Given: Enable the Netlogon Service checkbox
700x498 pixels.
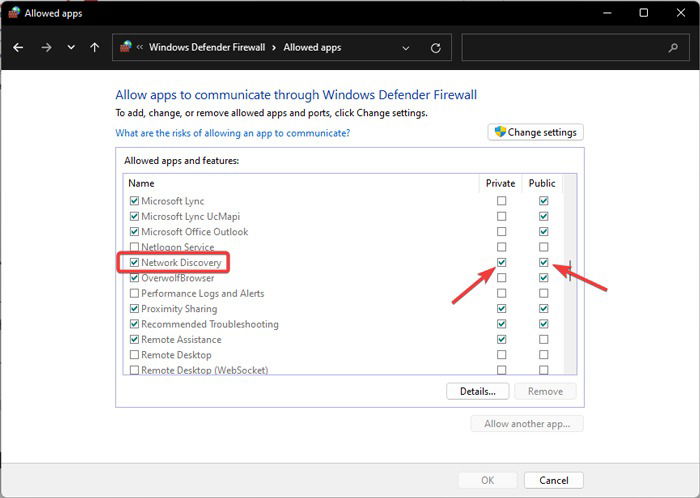Looking at the screenshot, I should pos(134,247).
